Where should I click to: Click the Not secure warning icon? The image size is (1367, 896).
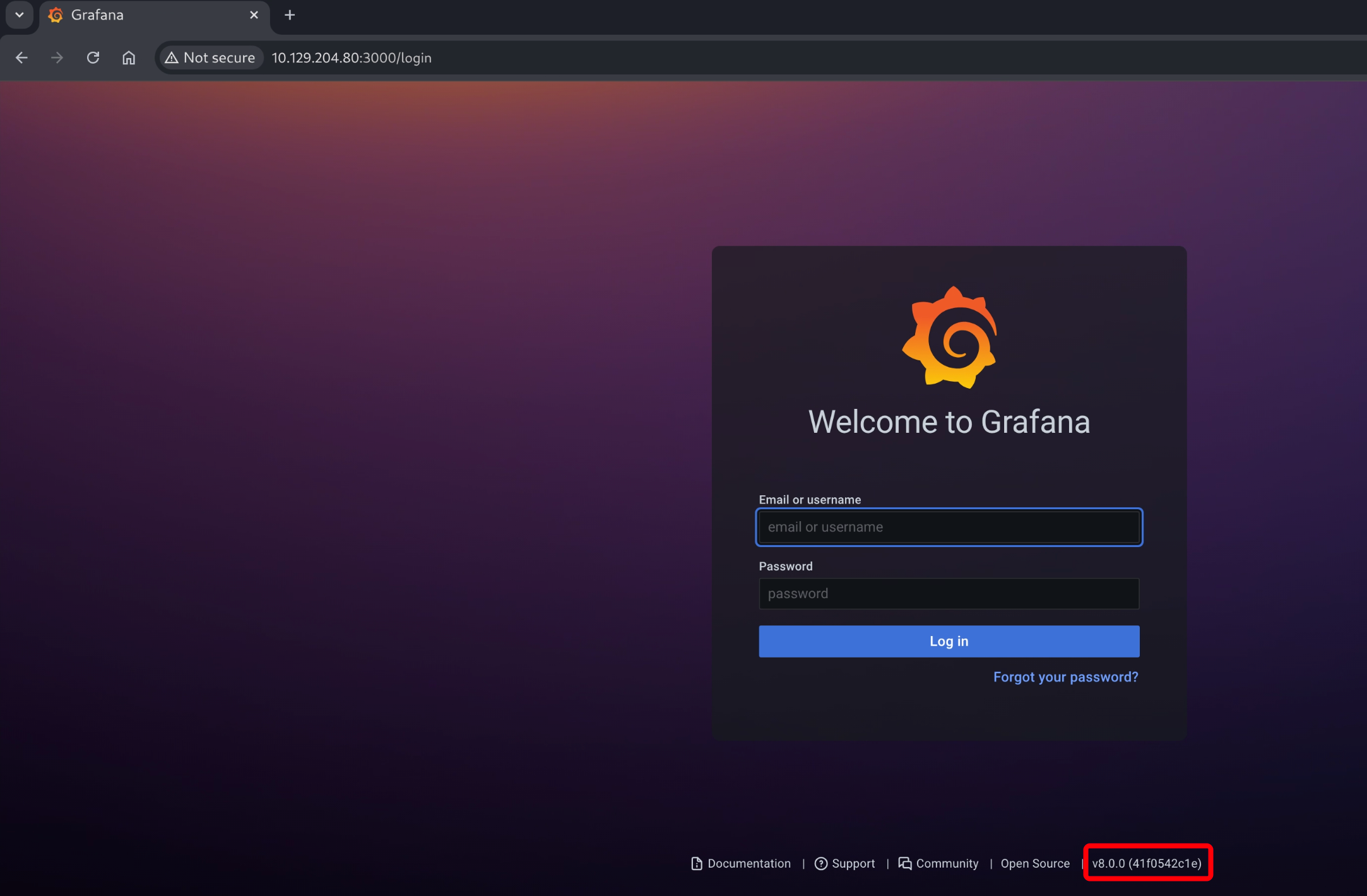172,58
